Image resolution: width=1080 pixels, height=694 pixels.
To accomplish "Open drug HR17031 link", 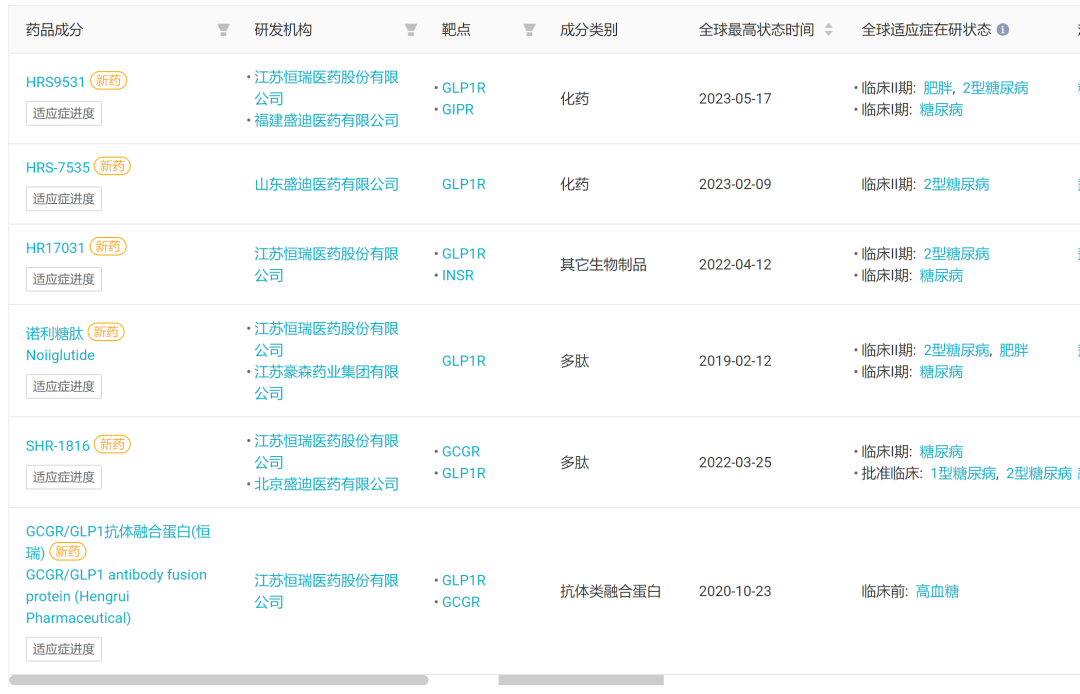I will (x=55, y=248).
